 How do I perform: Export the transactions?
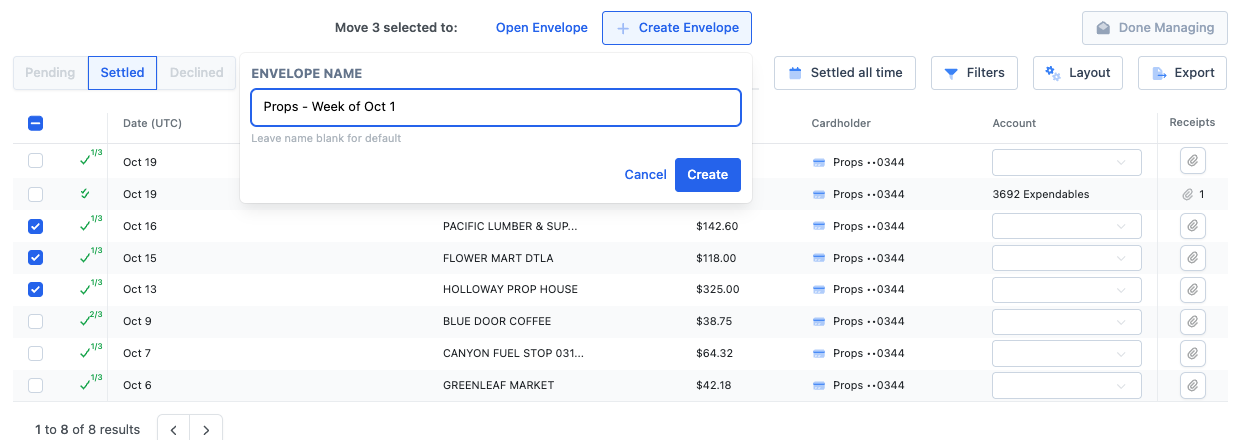(x=1182, y=73)
